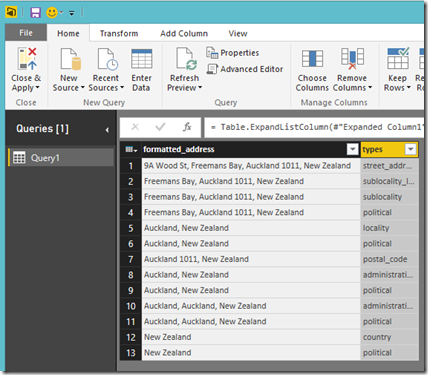Switch to the Home tab

(68, 33)
